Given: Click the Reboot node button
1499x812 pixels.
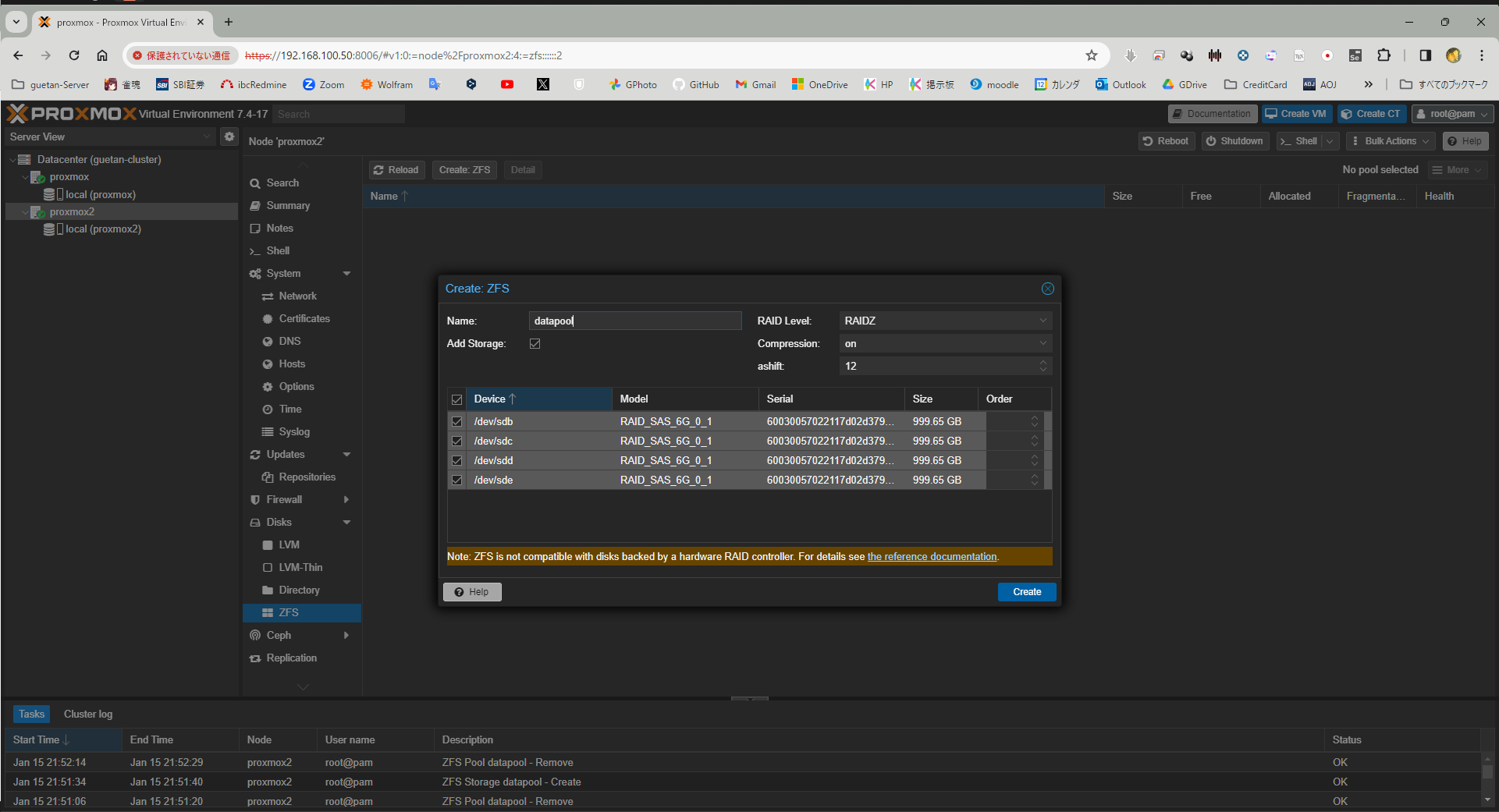Looking at the screenshot, I should click(1166, 141).
